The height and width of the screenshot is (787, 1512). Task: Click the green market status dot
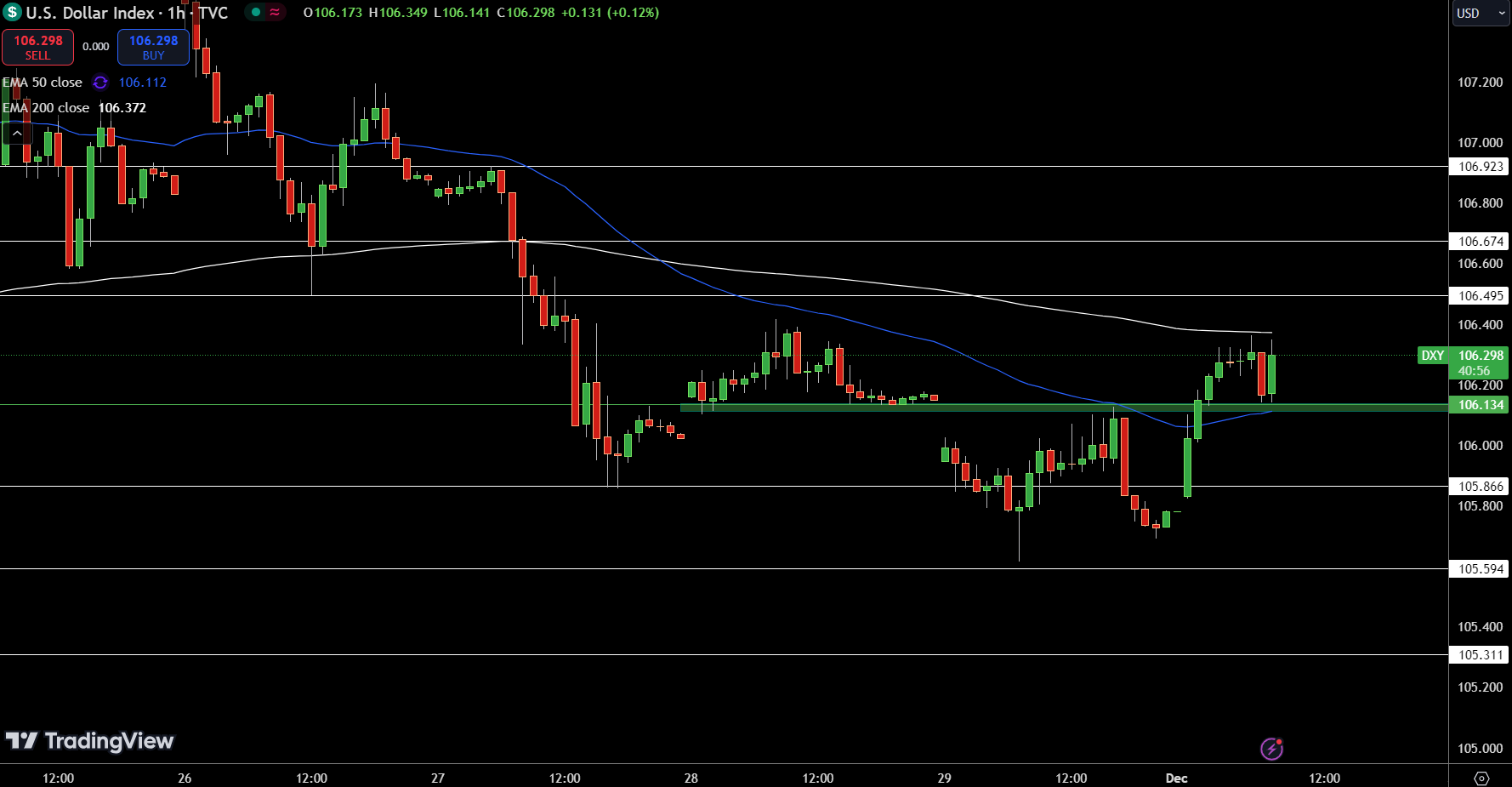pos(255,12)
